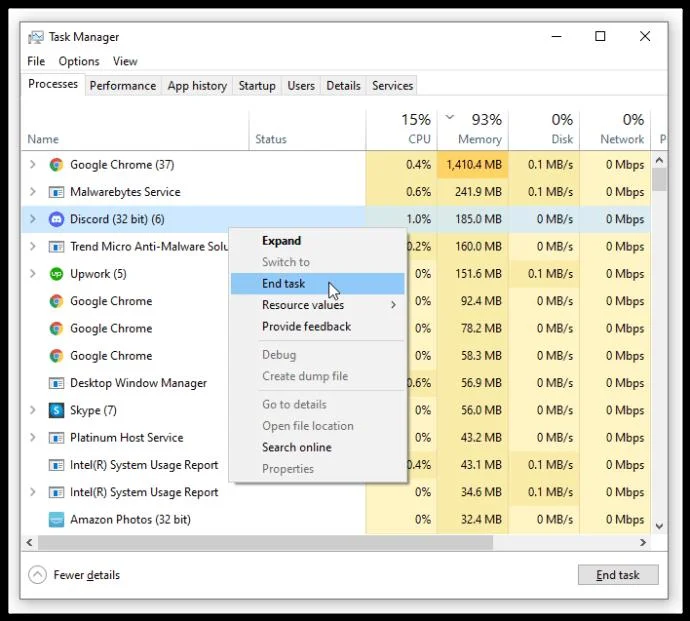Switch to the Services tab

click(393, 86)
